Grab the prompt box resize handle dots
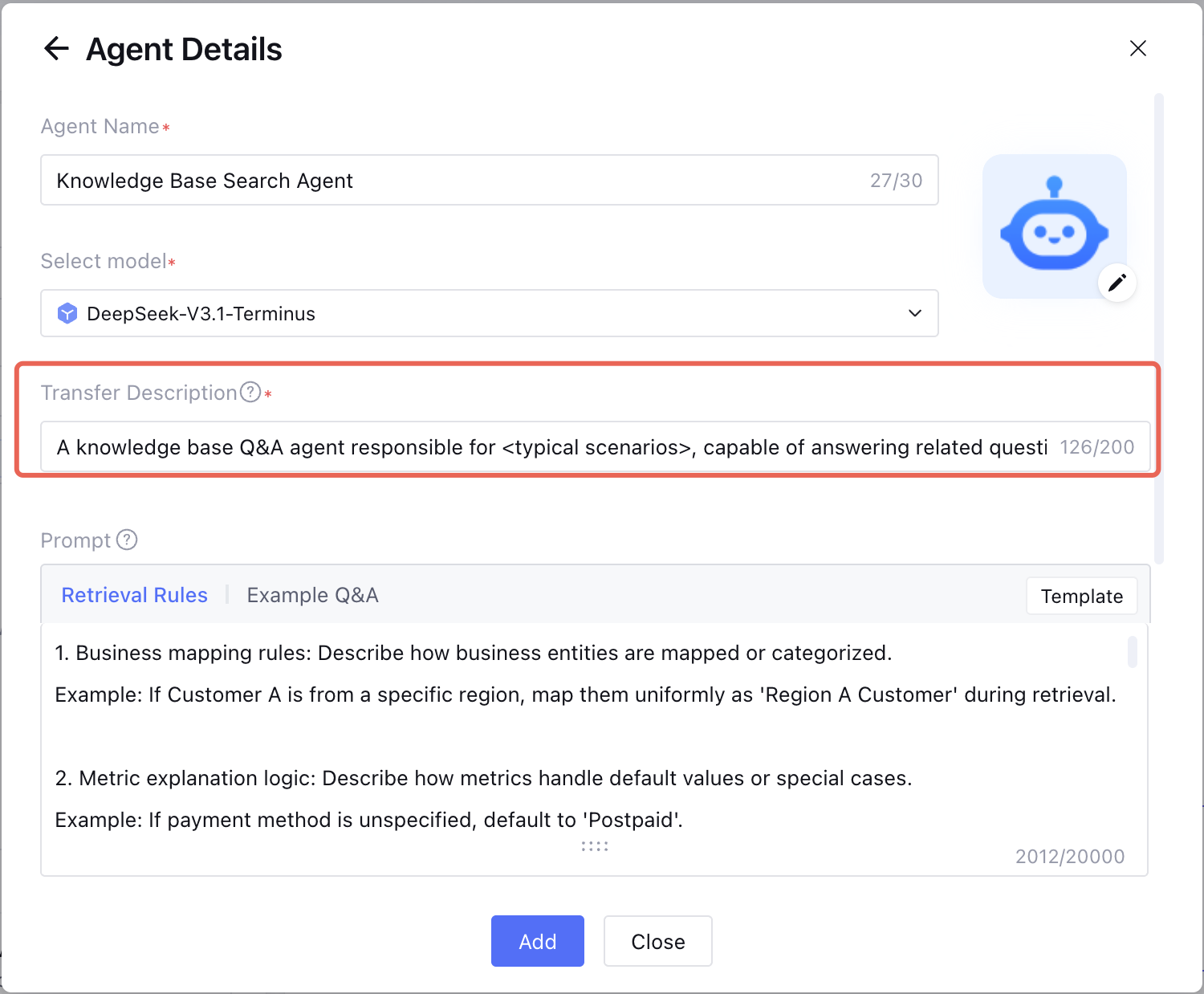Viewport: 1204px width, 994px height. point(595,846)
